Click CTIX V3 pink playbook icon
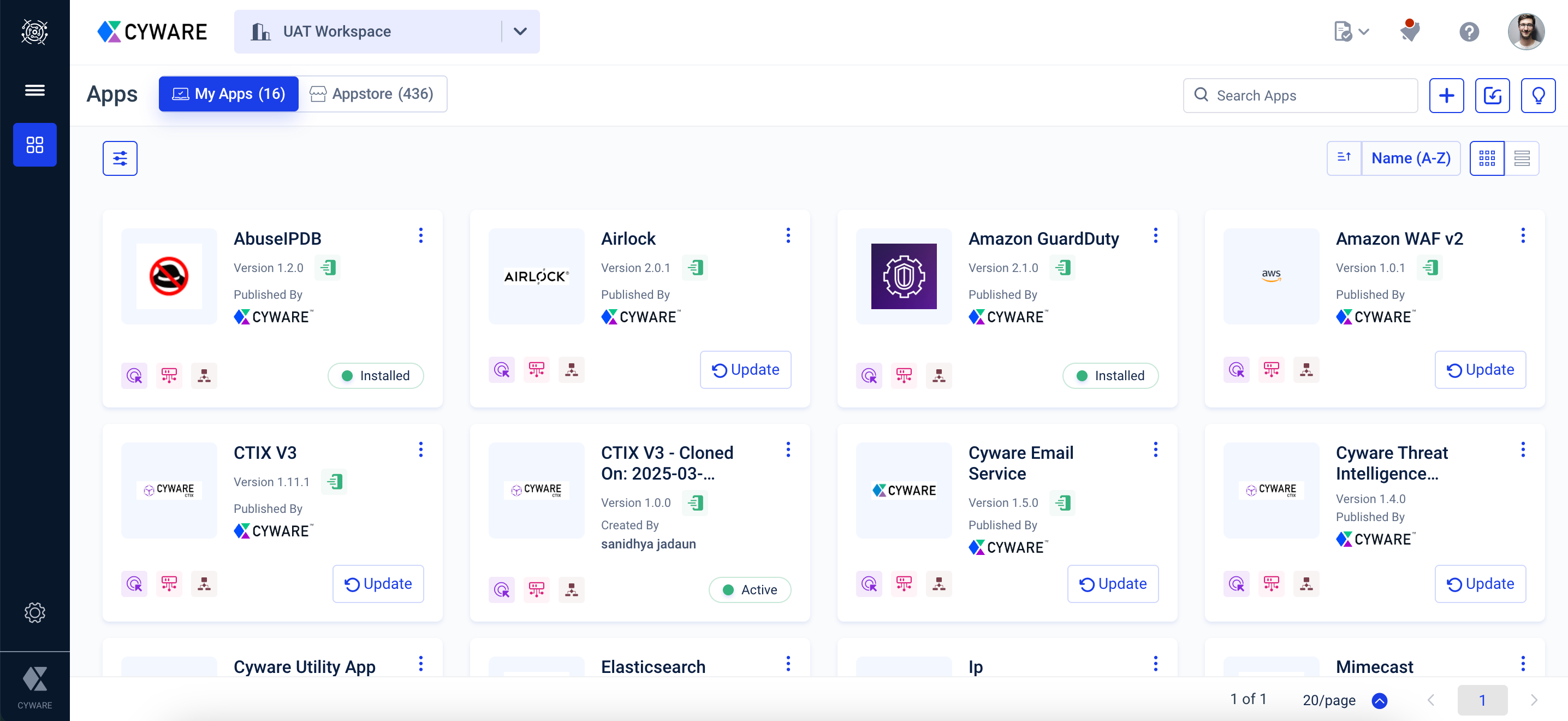The height and width of the screenshot is (721, 1568). click(169, 584)
